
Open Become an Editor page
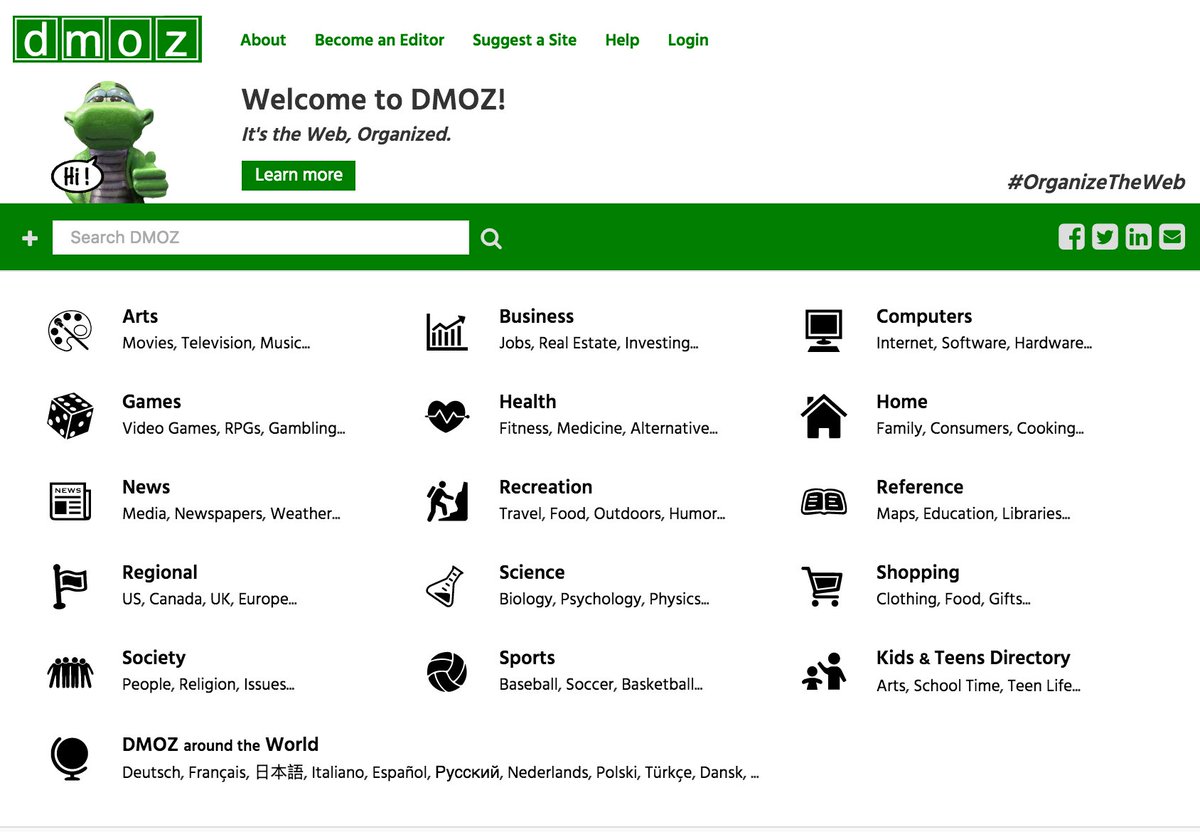380,40
